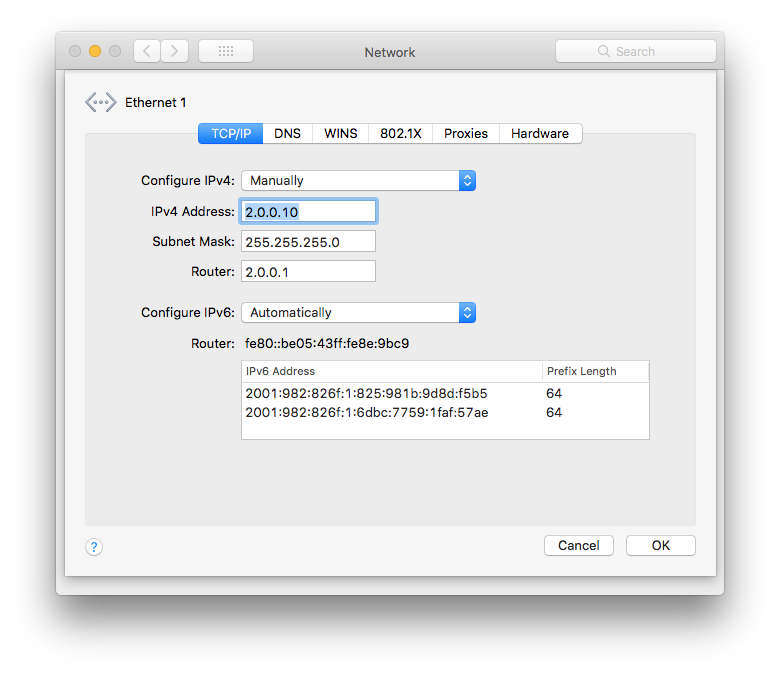Open the Show All grid icon
Screen dimensions: 780x675
click(226, 51)
